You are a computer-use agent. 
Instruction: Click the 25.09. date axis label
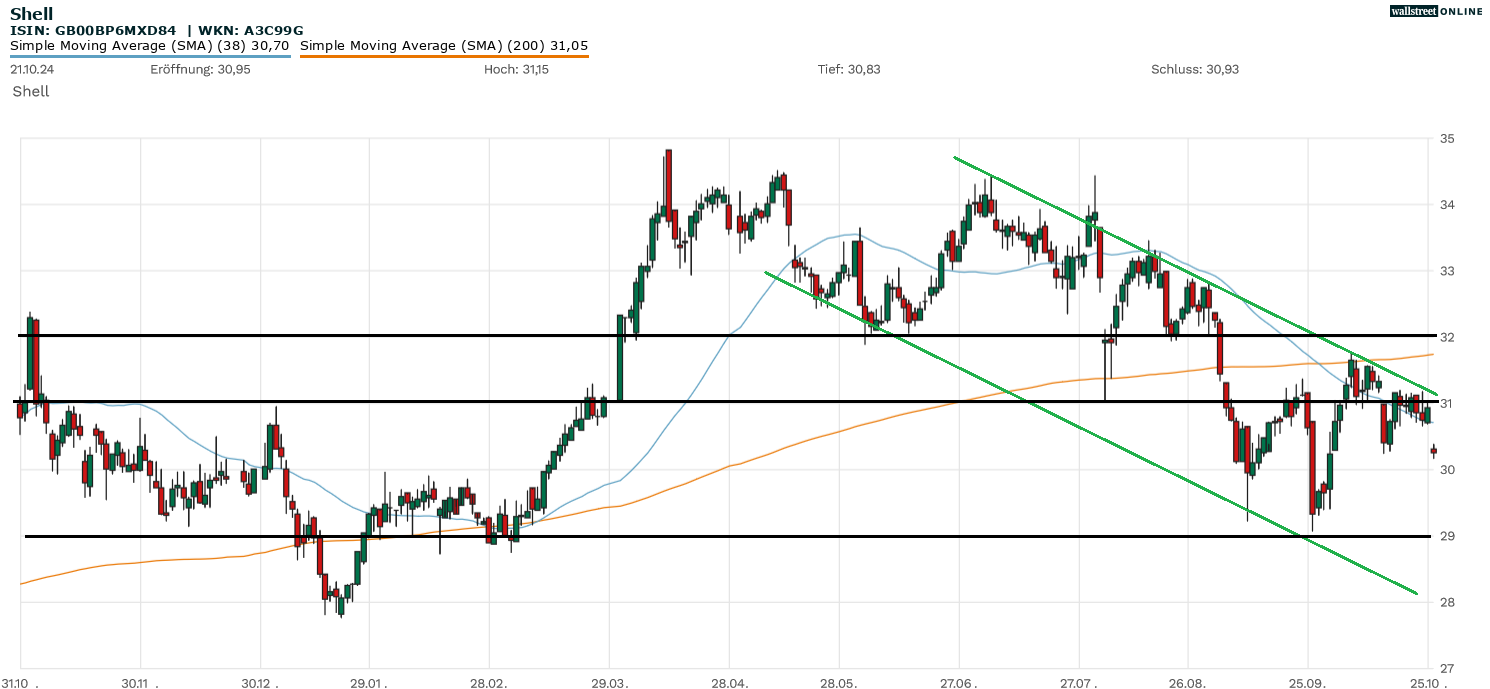tap(1307, 681)
